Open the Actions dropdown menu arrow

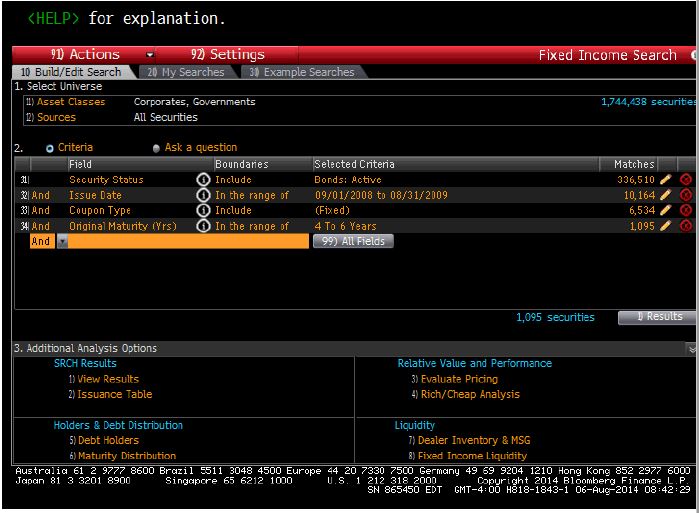[x=150, y=55]
